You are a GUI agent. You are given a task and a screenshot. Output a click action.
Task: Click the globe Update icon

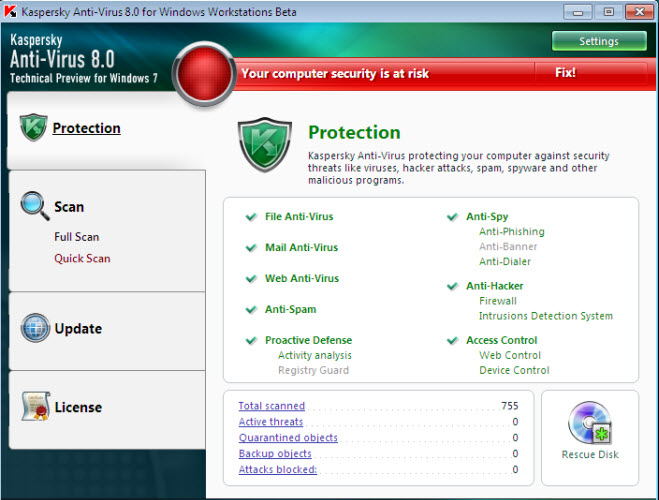coord(35,328)
